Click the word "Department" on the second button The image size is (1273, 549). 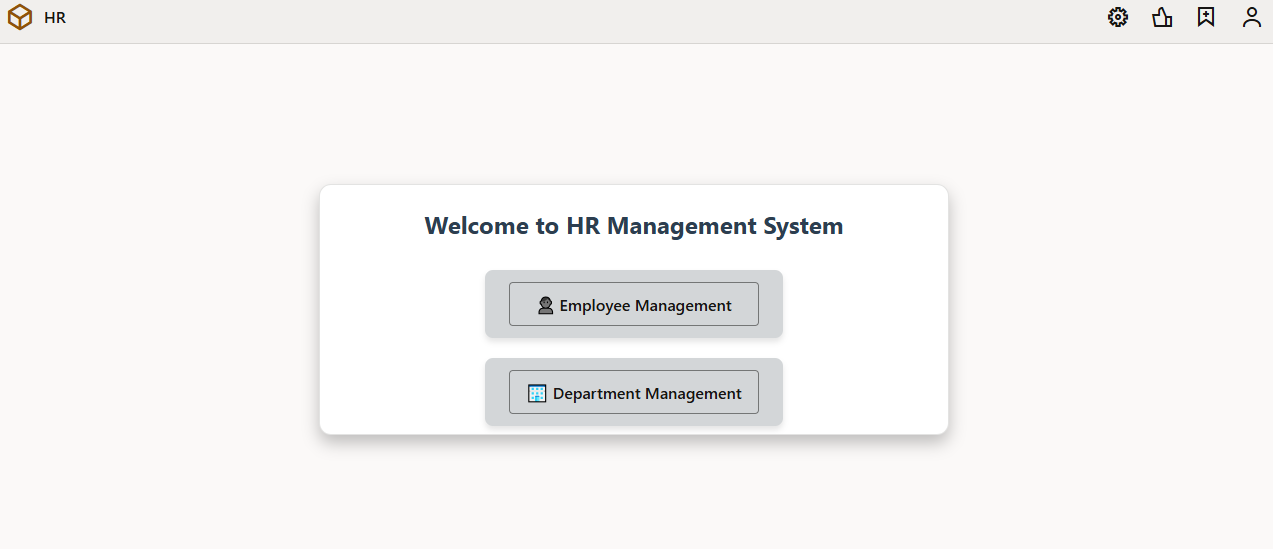point(598,394)
